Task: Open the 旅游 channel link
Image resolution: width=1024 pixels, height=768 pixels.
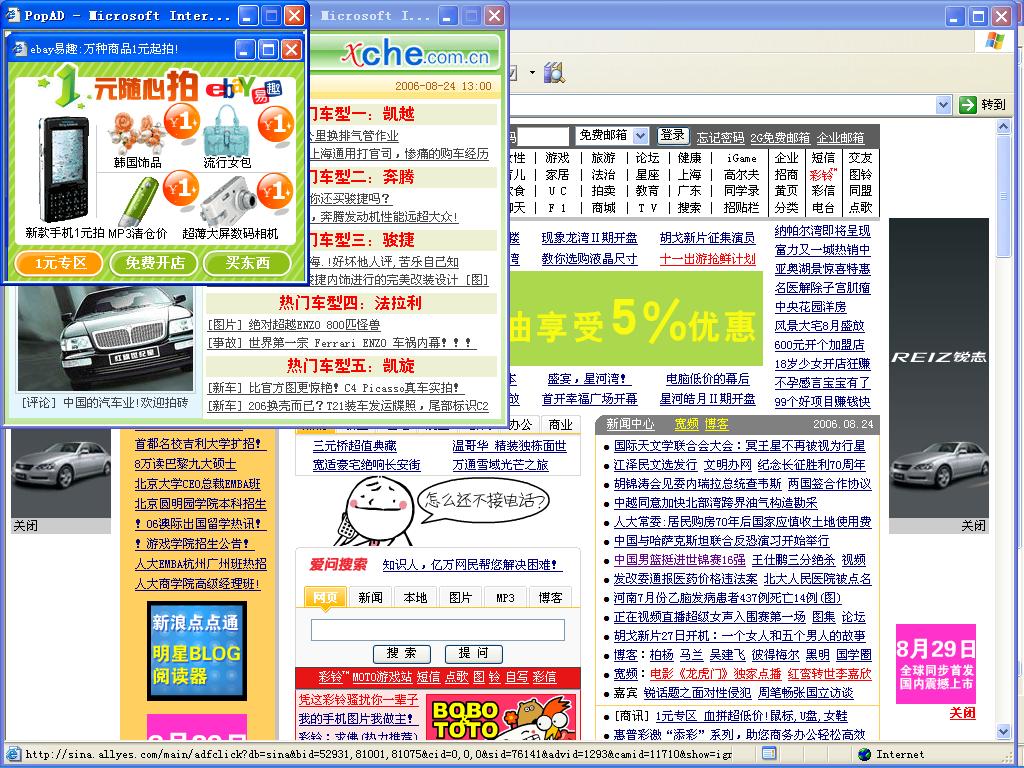Action: click(603, 158)
